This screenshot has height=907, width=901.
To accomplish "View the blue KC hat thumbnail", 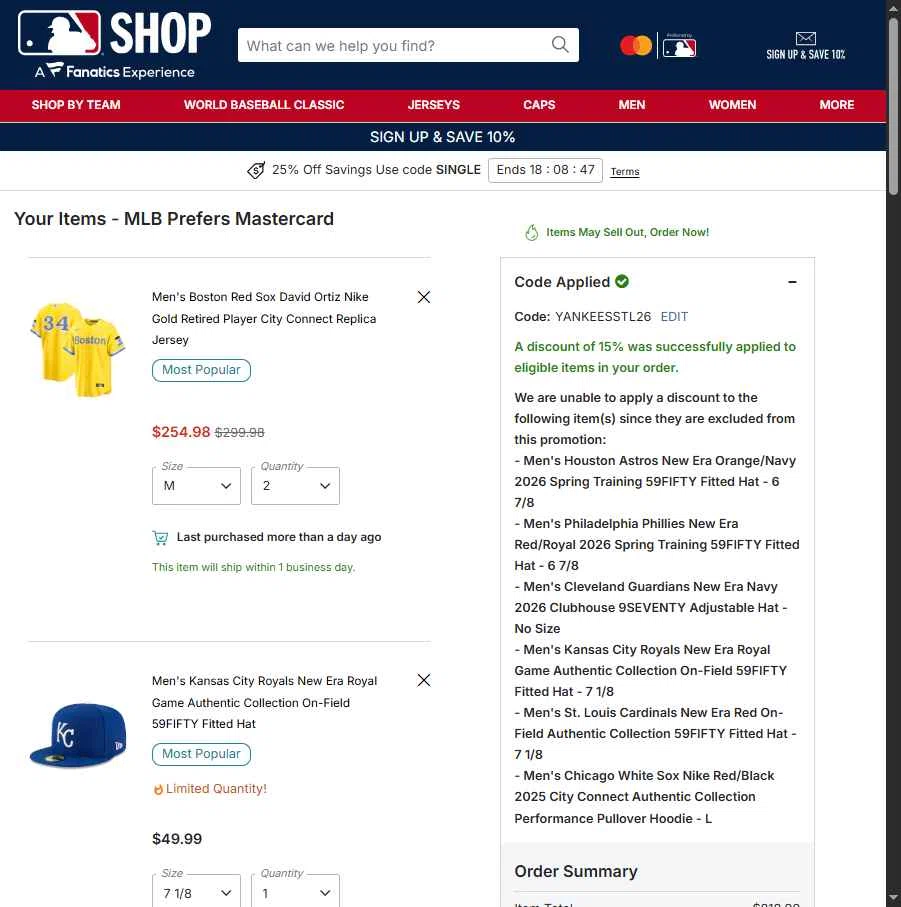I will point(78,735).
